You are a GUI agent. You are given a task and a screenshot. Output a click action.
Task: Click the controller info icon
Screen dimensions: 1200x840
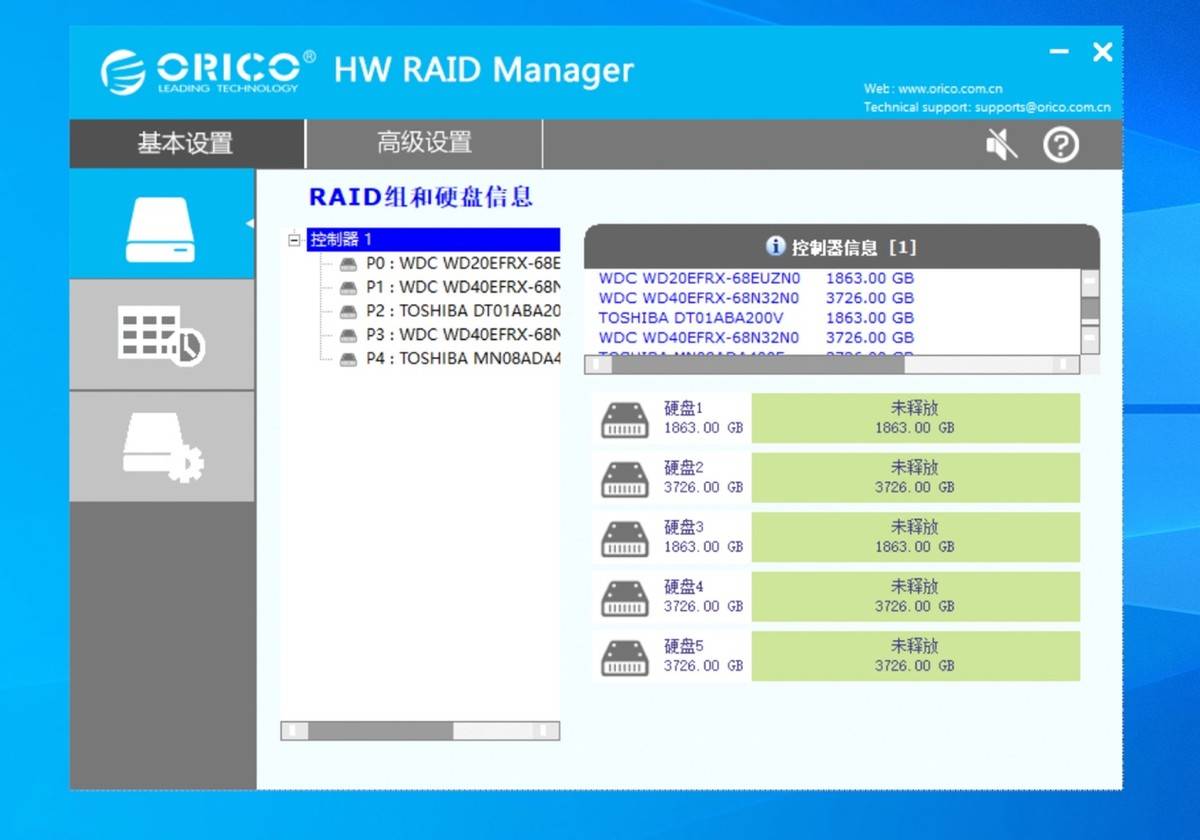[x=775, y=246]
